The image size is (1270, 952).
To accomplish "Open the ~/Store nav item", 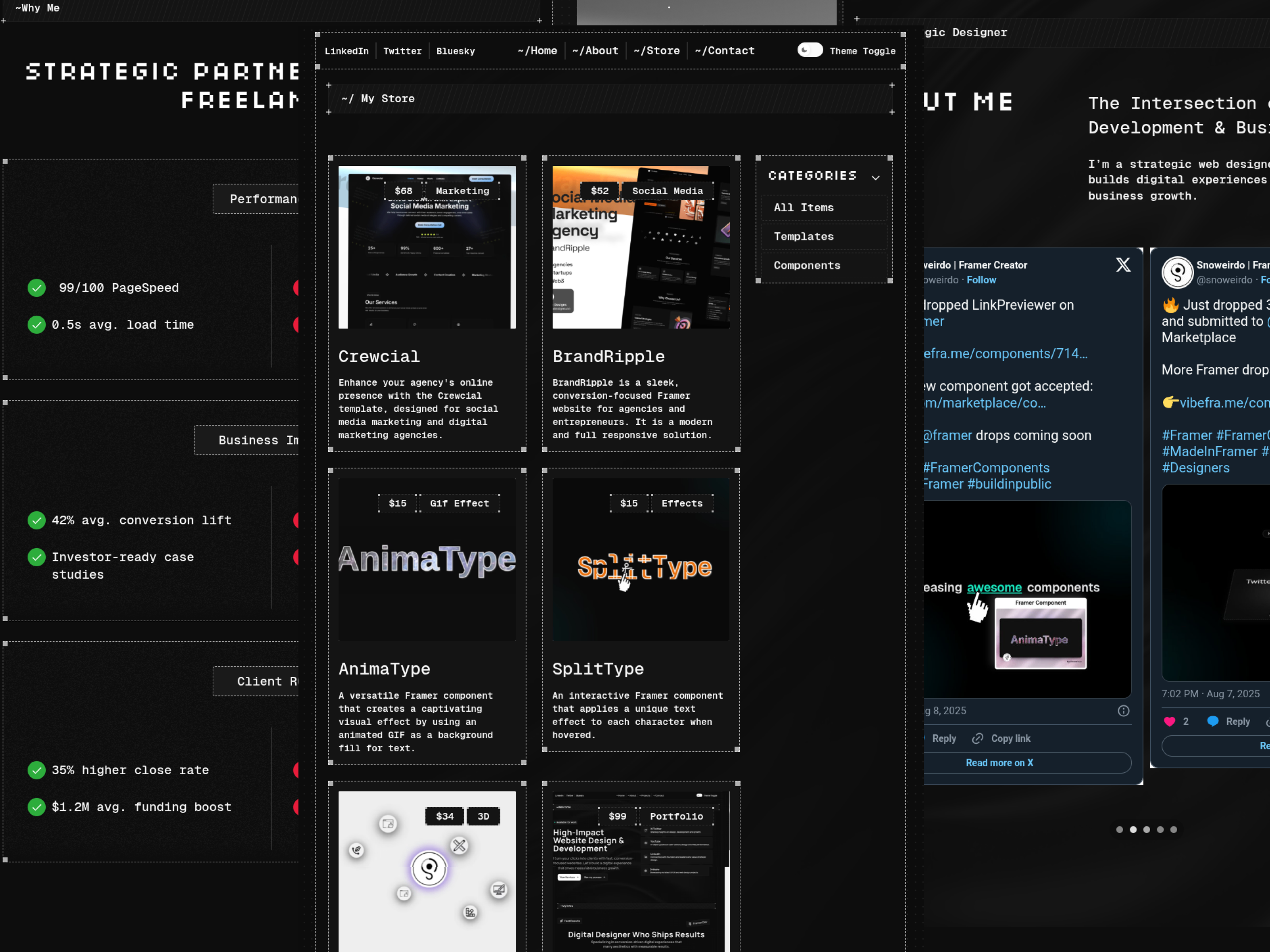I will (656, 50).
